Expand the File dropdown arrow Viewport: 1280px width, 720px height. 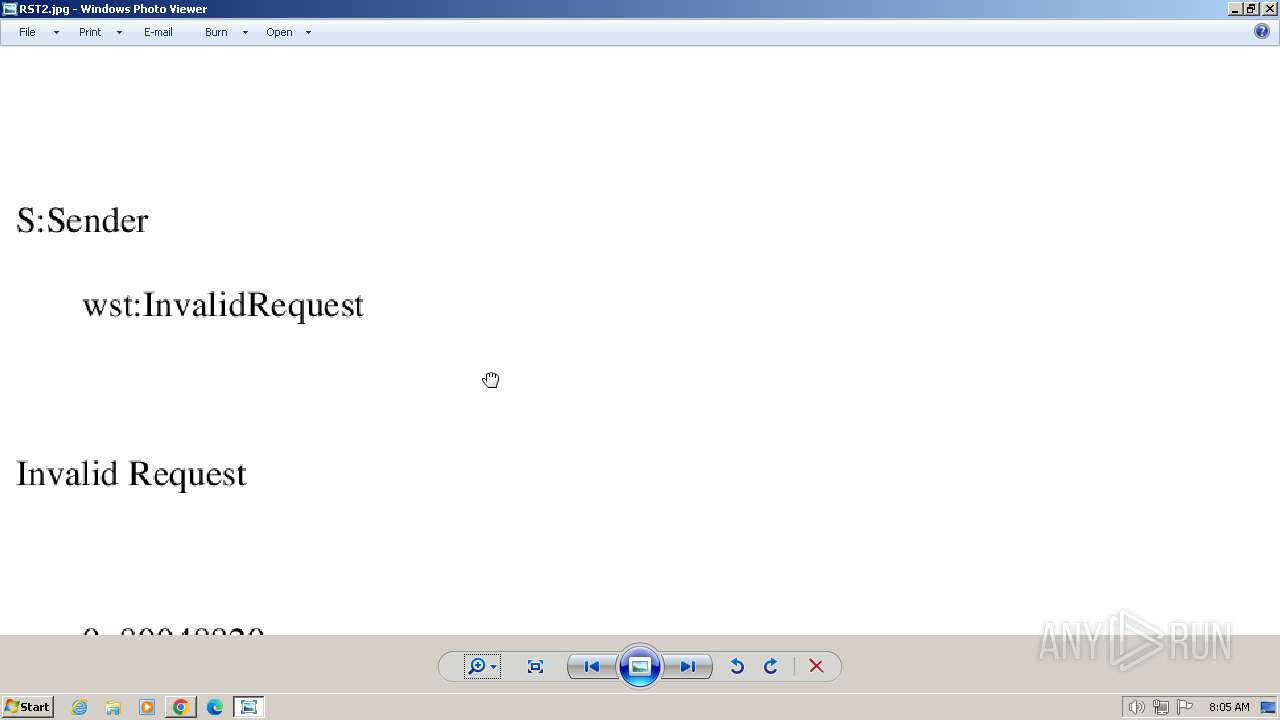(x=56, y=32)
